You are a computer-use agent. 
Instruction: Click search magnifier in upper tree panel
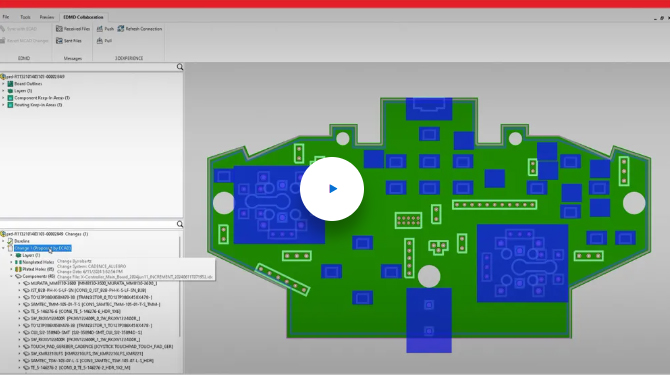(180, 67)
